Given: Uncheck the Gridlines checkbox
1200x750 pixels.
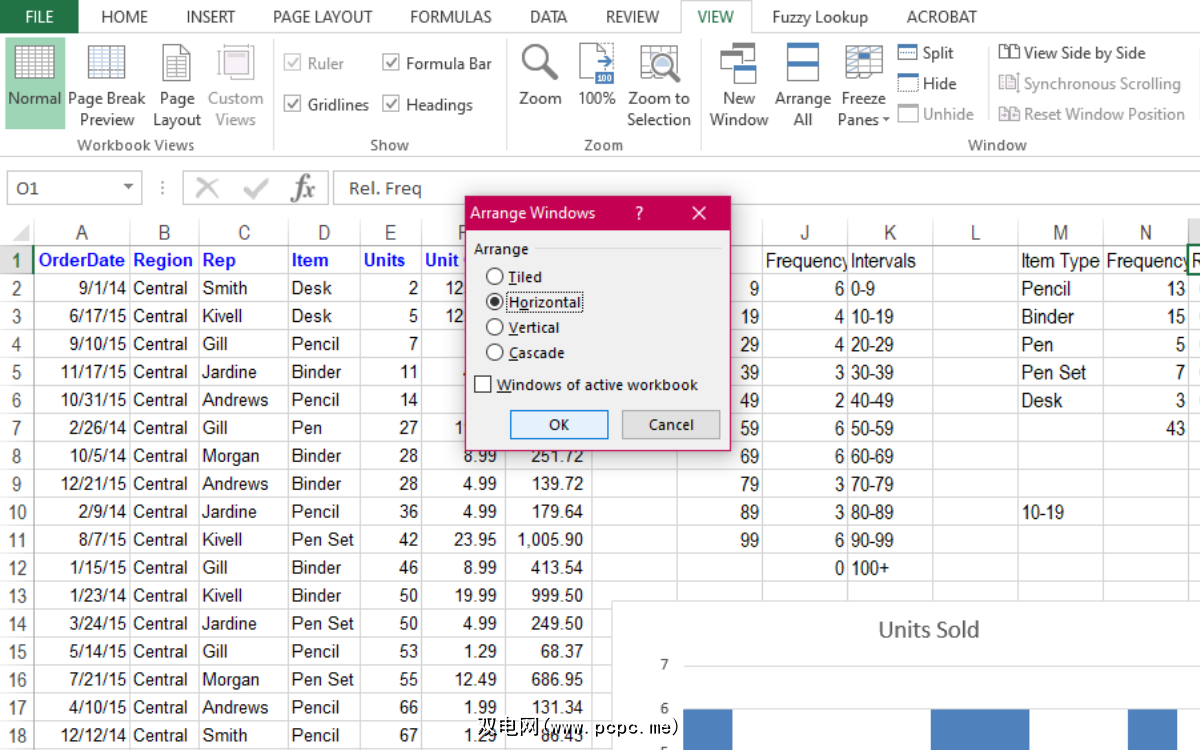Looking at the screenshot, I should [x=293, y=104].
